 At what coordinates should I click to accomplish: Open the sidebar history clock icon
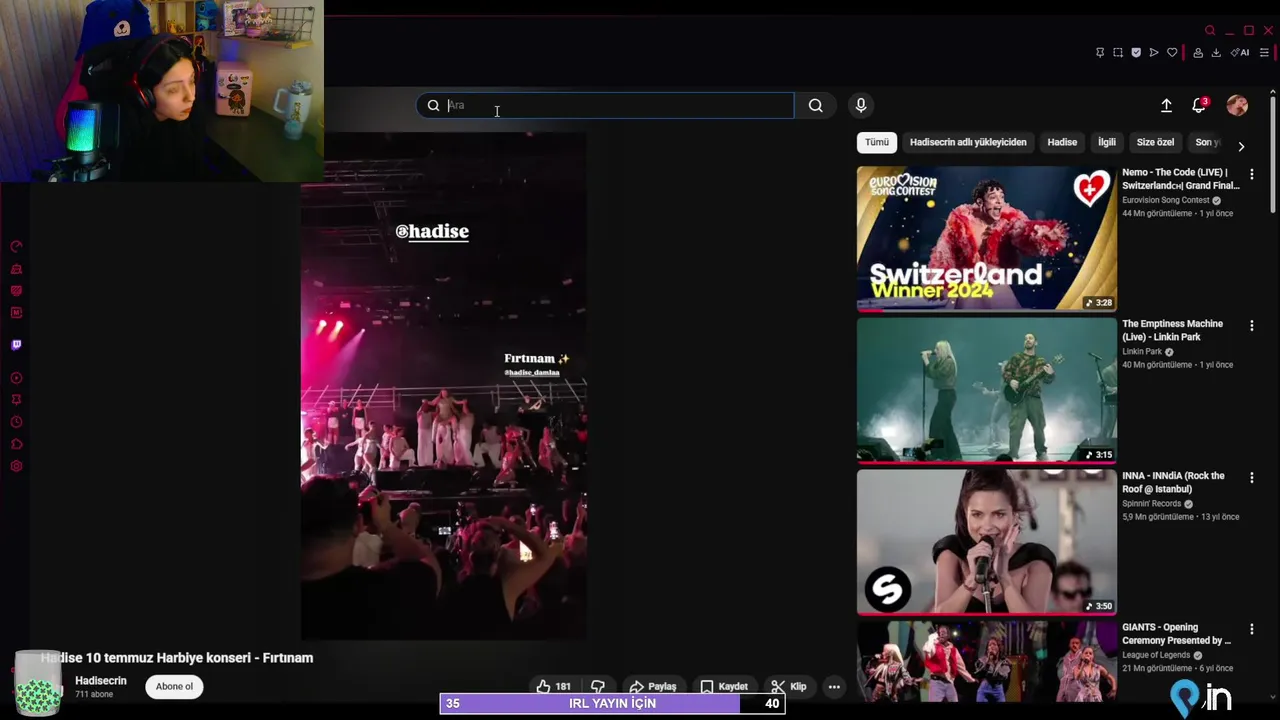(16, 422)
